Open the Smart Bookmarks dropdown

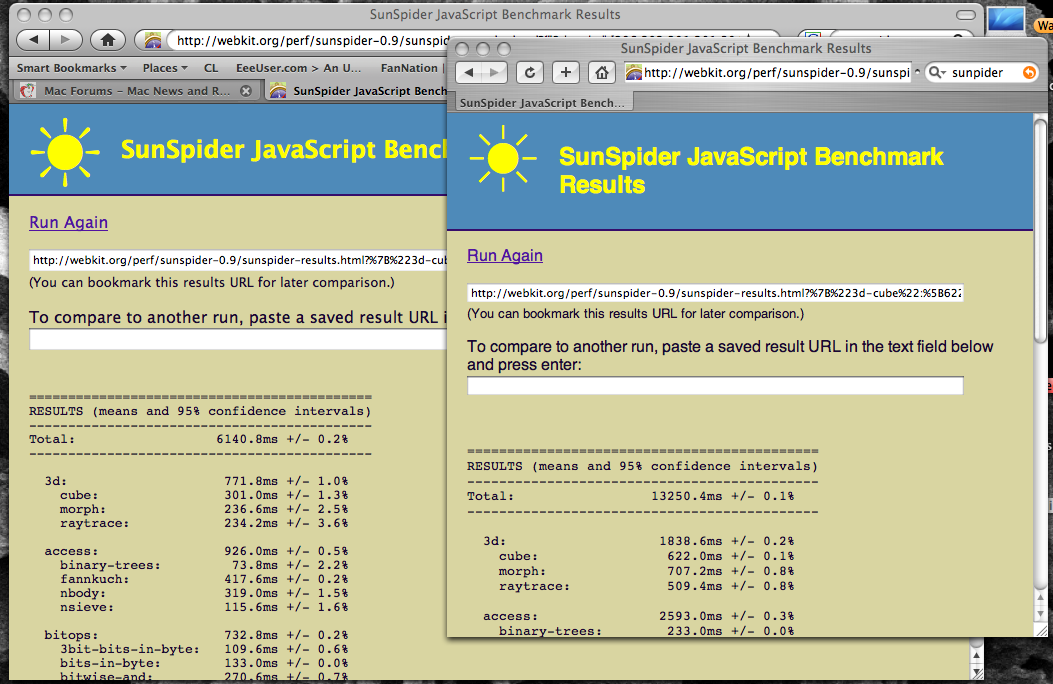(x=71, y=68)
